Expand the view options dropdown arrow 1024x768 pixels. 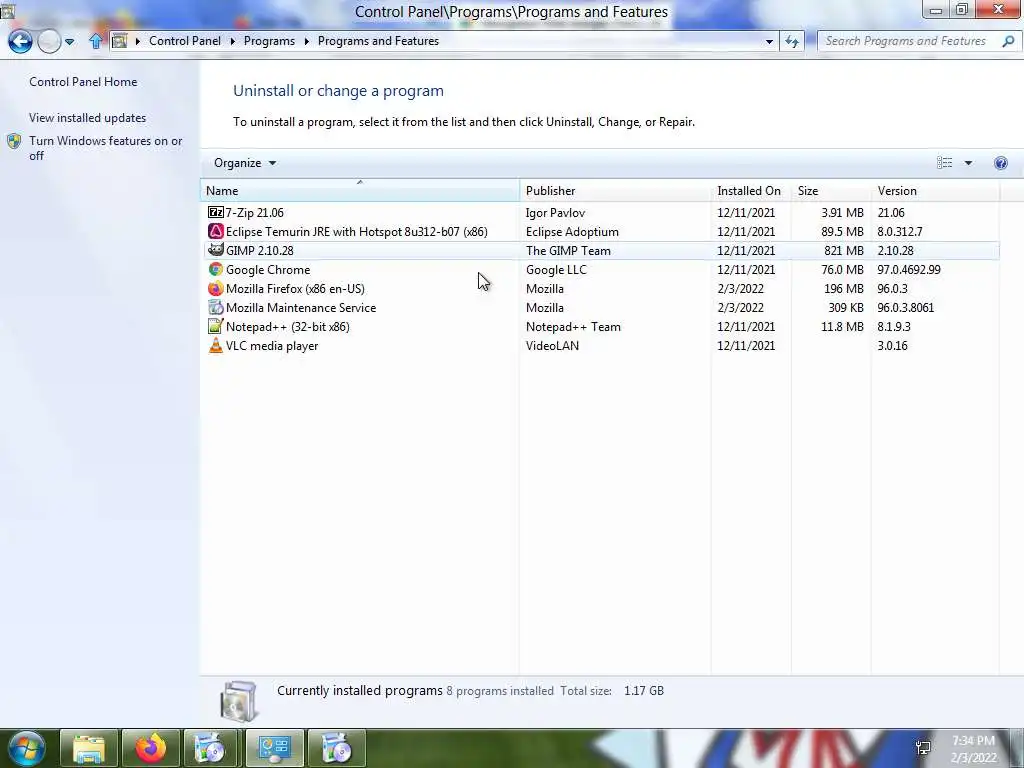(x=968, y=163)
